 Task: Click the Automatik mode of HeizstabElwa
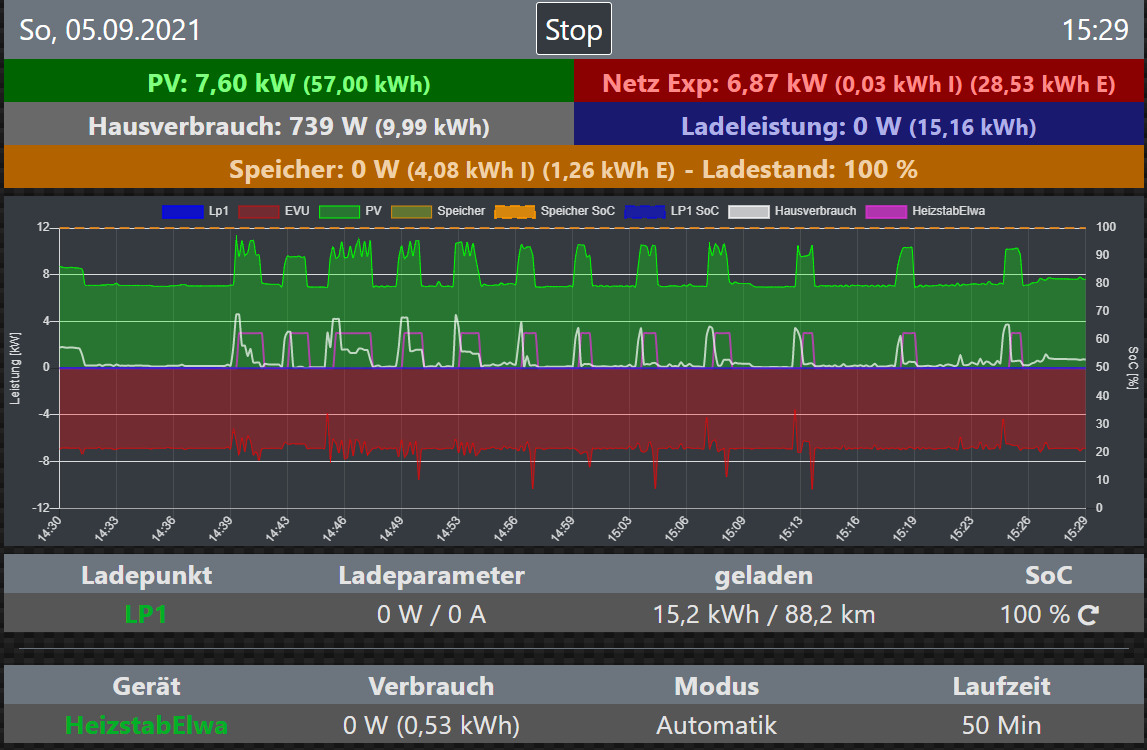pyautogui.click(x=716, y=725)
